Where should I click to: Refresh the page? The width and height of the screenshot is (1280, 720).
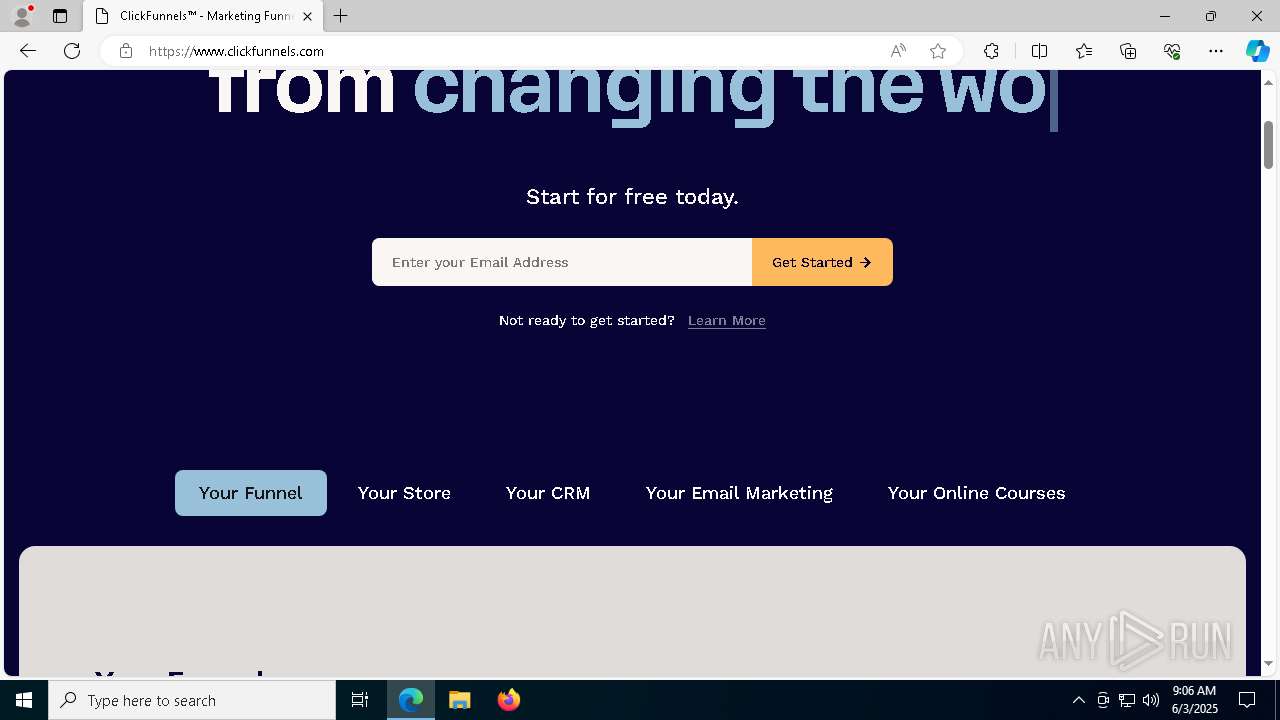pyautogui.click(x=72, y=51)
